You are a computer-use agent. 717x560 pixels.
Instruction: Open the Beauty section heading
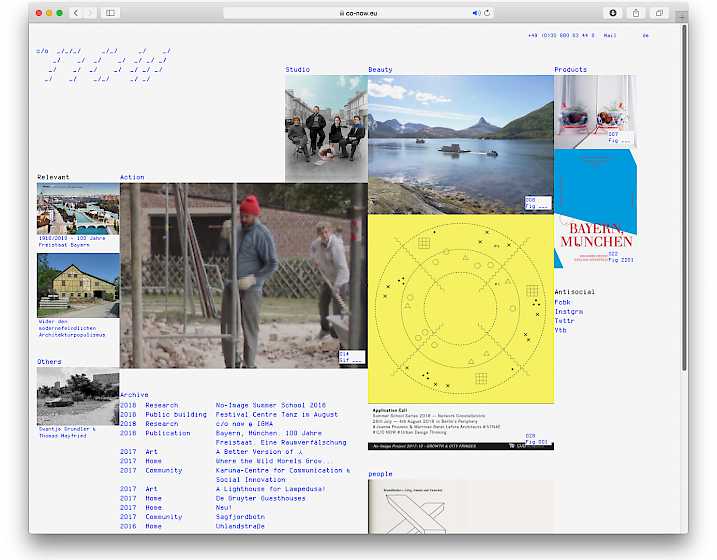pyautogui.click(x=380, y=69)
